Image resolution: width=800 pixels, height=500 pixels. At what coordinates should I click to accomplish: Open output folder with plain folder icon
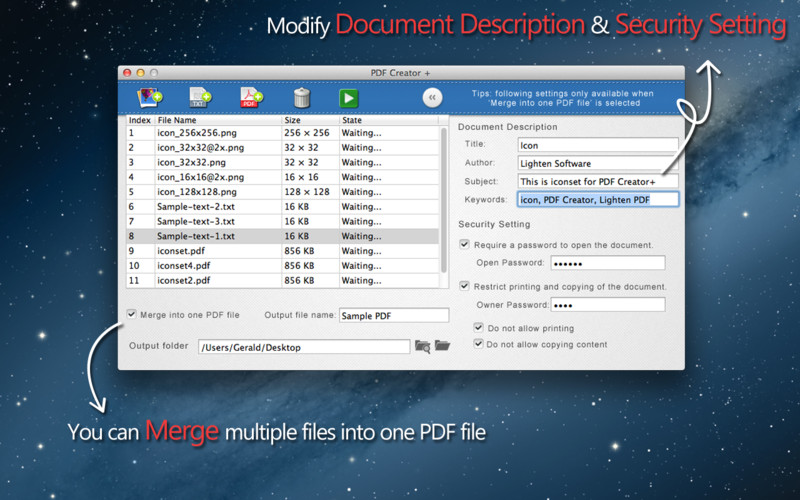pos(442,345)
